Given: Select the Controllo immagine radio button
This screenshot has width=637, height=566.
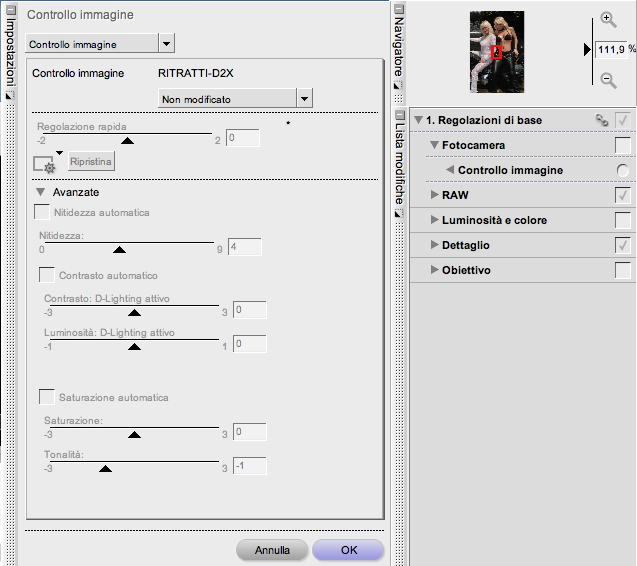Looking at the screenshot, I should coord(623,171).
